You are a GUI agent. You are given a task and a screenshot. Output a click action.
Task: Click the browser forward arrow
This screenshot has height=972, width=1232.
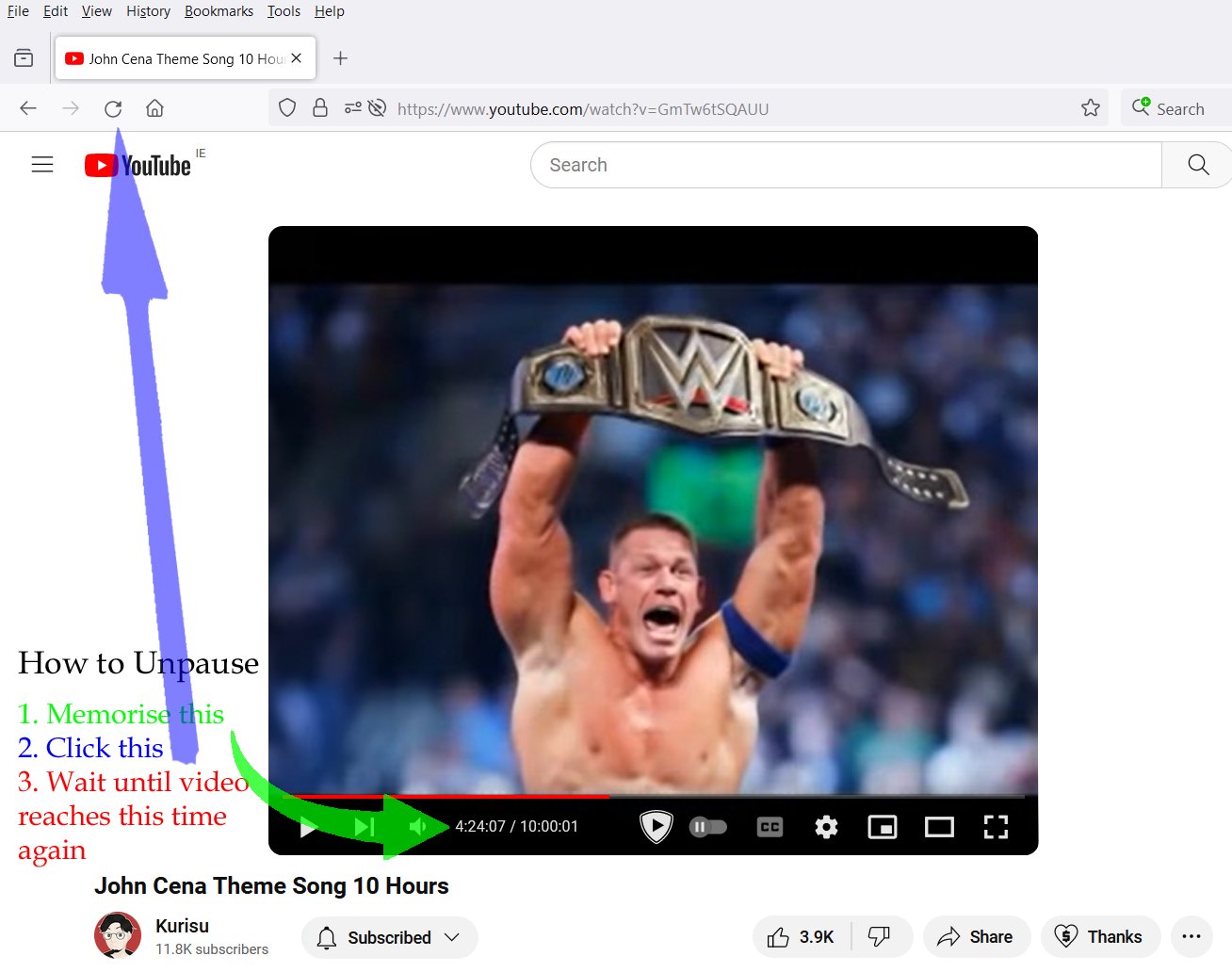click(71, 108)
